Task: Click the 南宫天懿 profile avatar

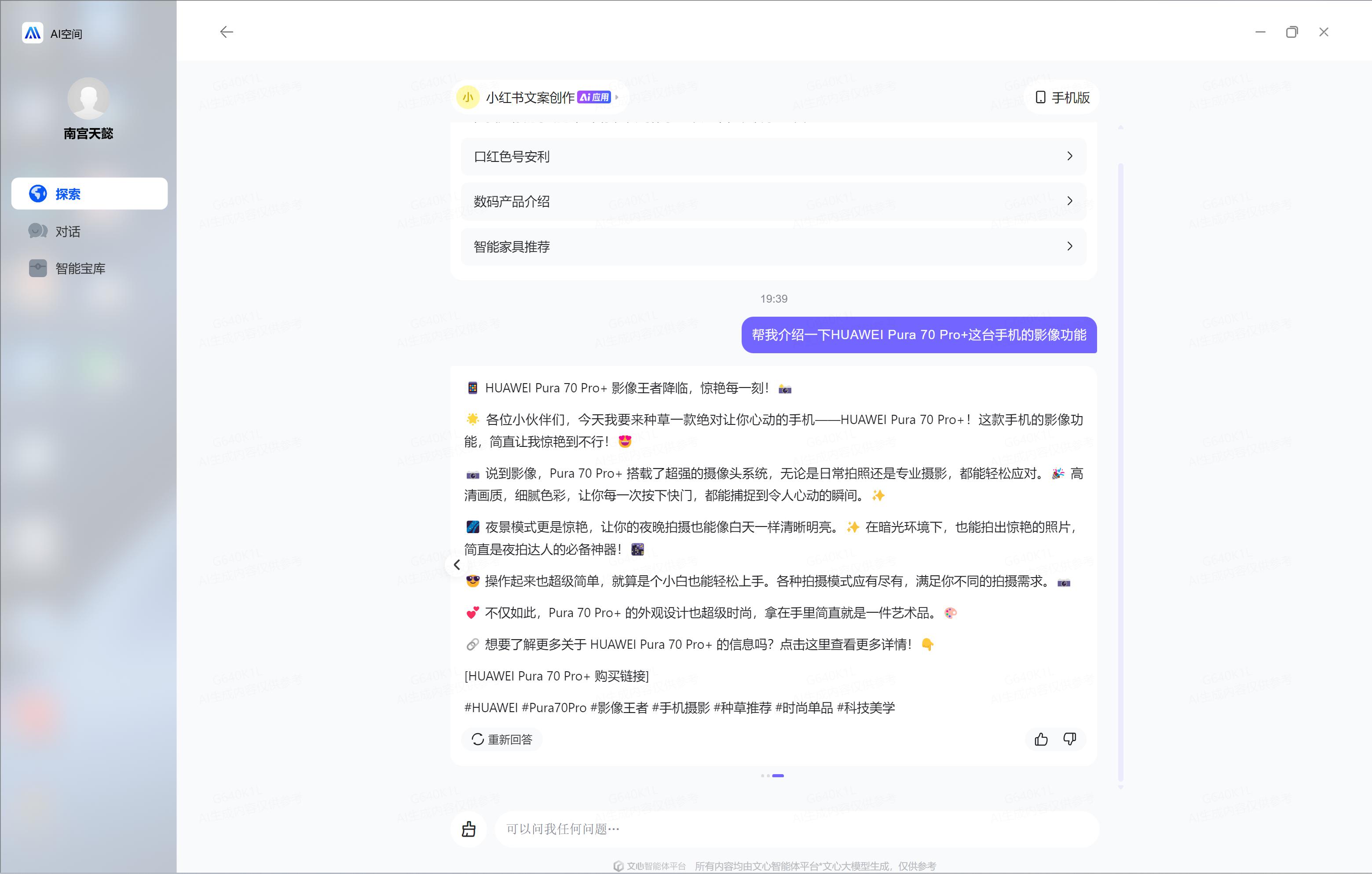Action: (88, 98)
